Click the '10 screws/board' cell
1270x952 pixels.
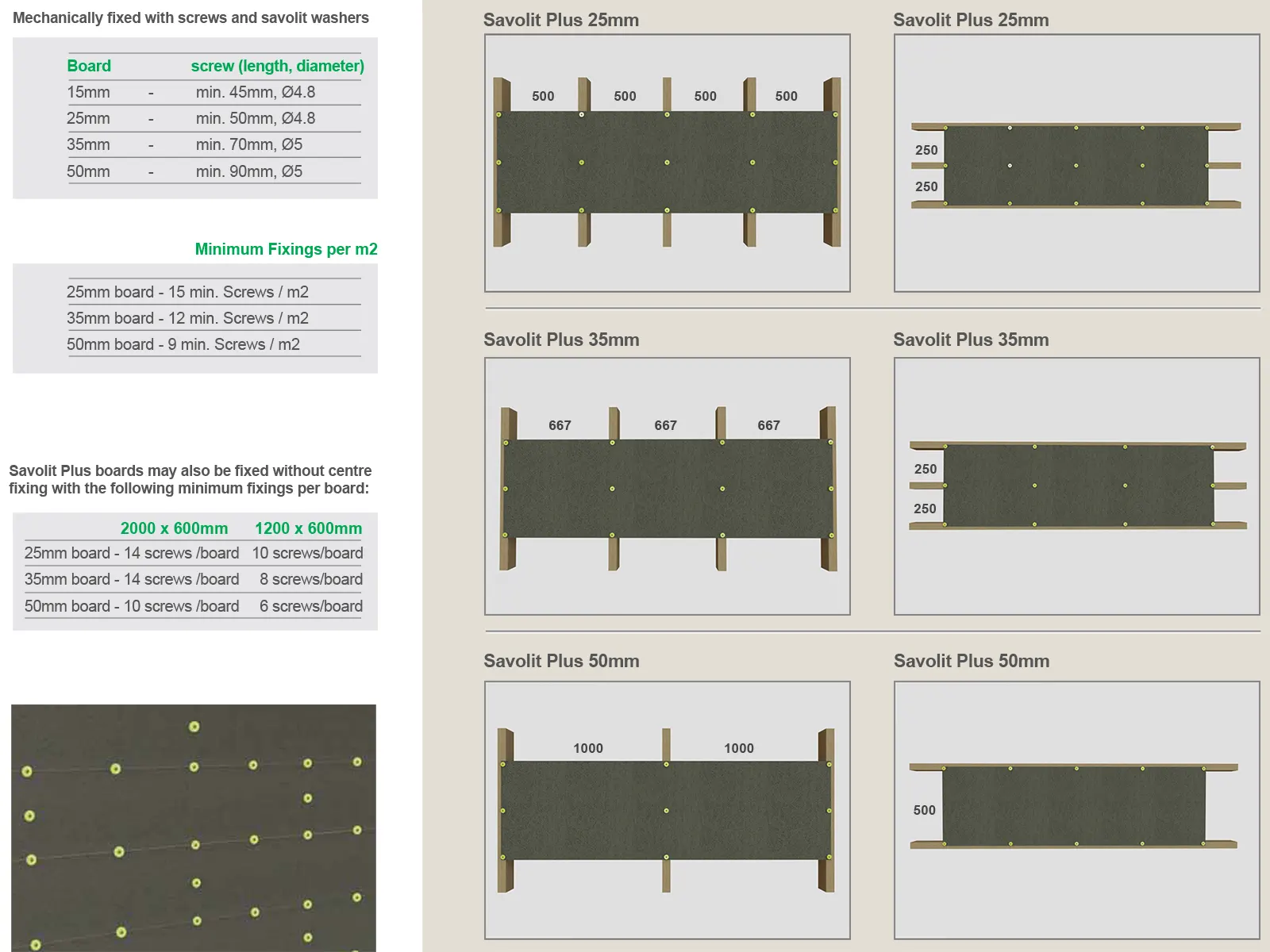[308, 553]
